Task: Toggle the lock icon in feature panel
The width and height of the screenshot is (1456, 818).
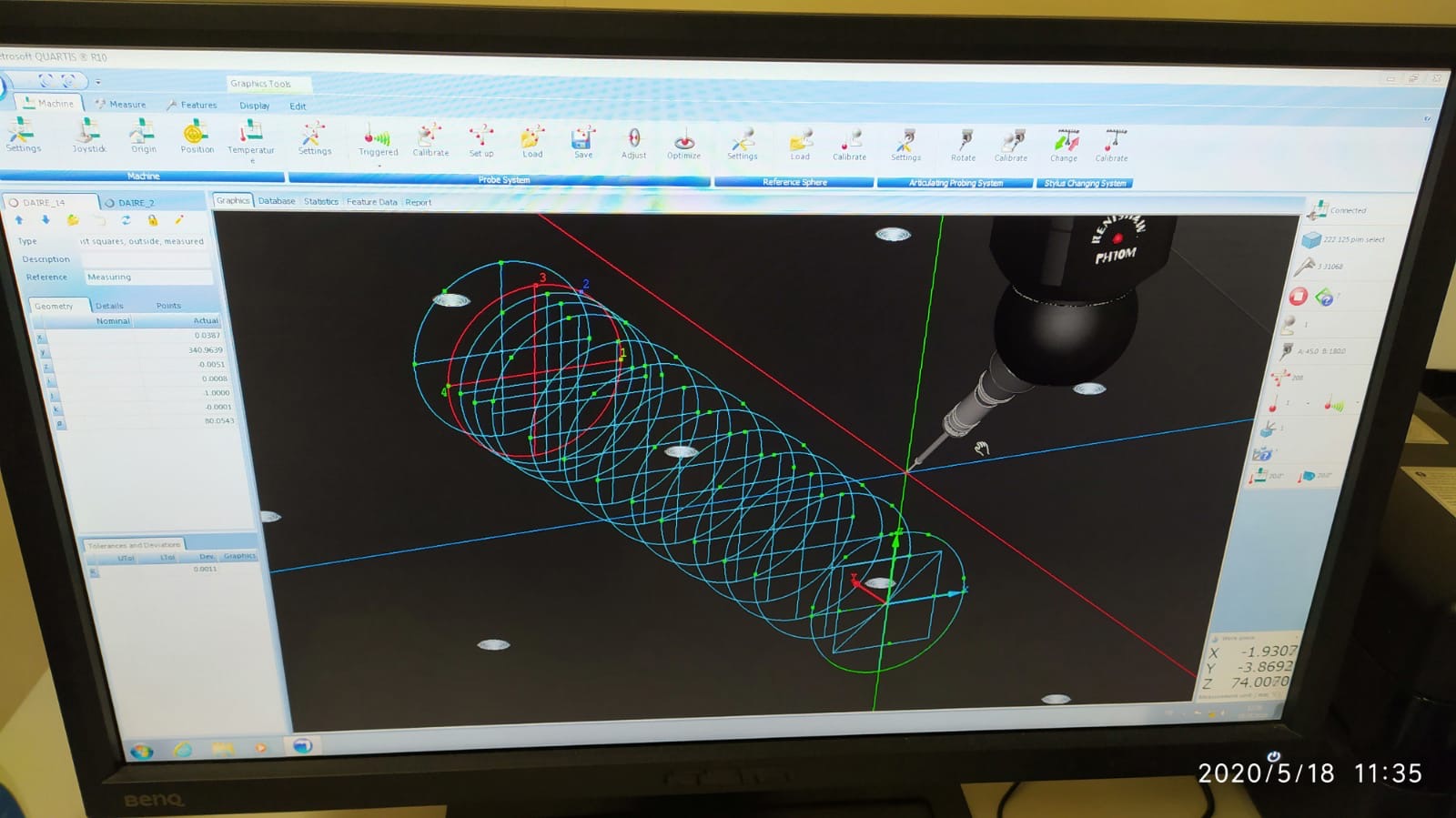Action: pos(152,220)
